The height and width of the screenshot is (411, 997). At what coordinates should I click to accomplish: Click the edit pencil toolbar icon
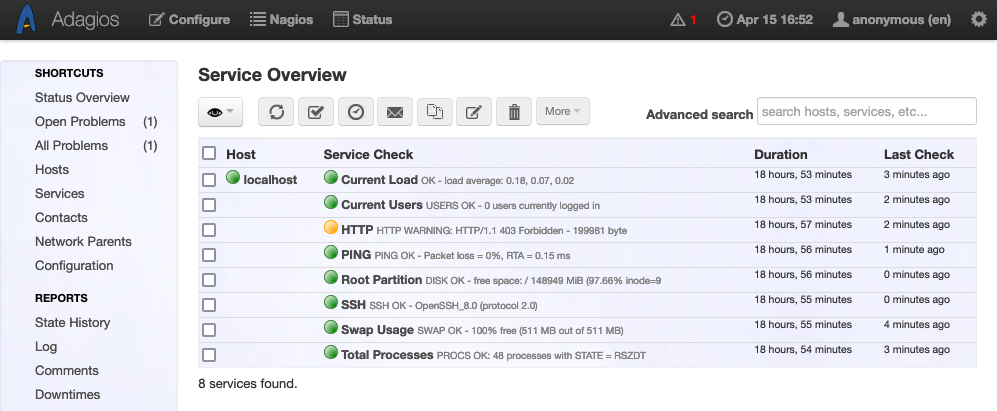point(474,112)
